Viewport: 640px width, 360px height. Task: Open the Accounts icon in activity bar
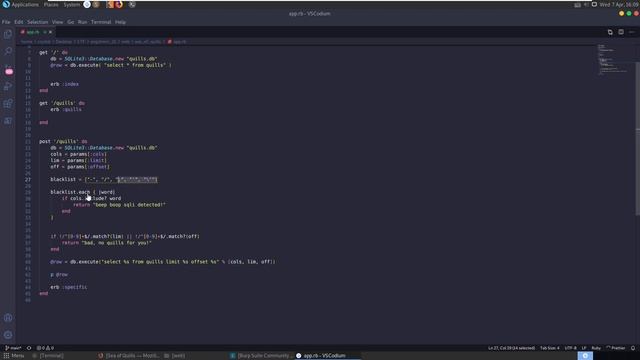pos(8,318)
